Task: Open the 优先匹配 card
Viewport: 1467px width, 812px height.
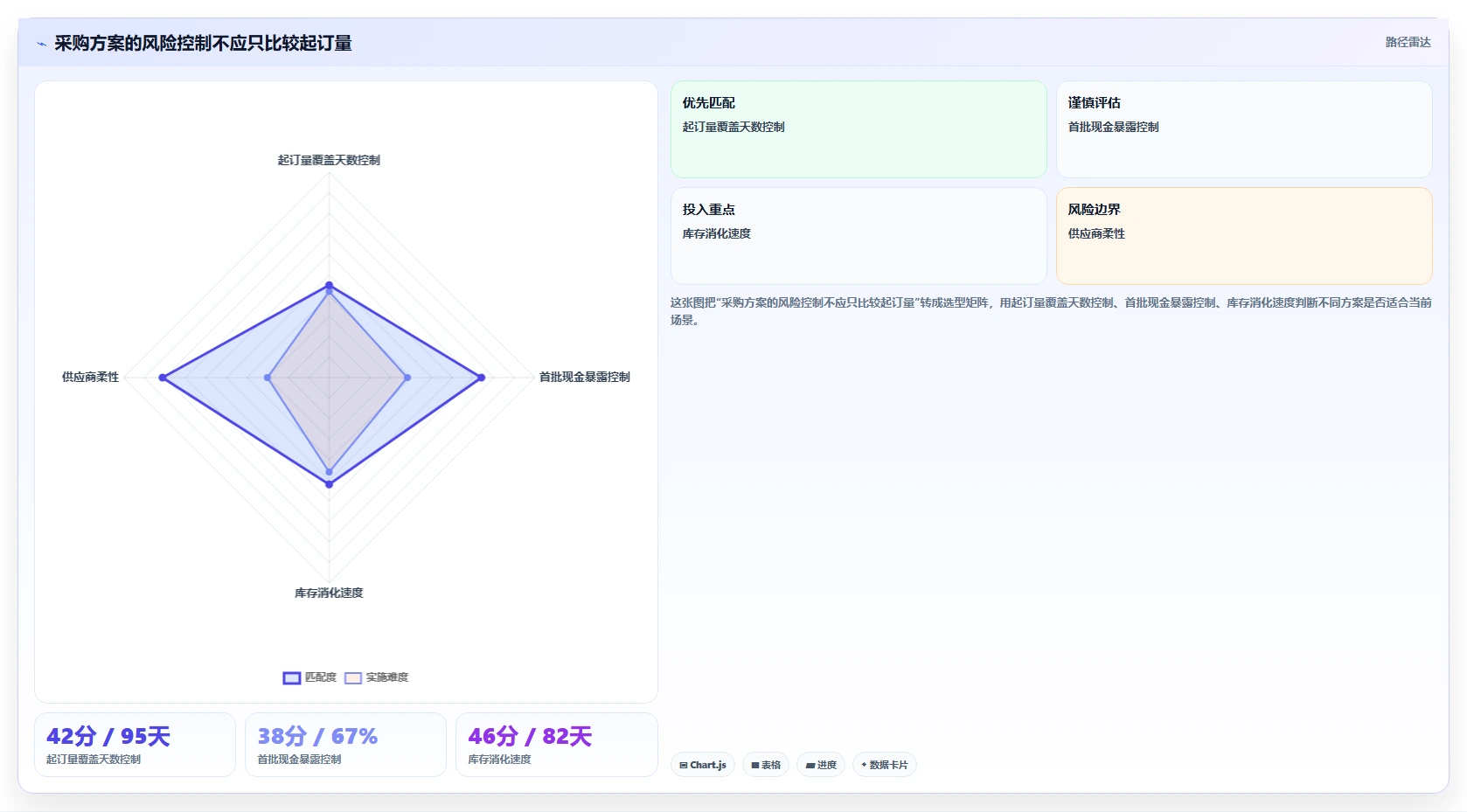Action: 859,129
